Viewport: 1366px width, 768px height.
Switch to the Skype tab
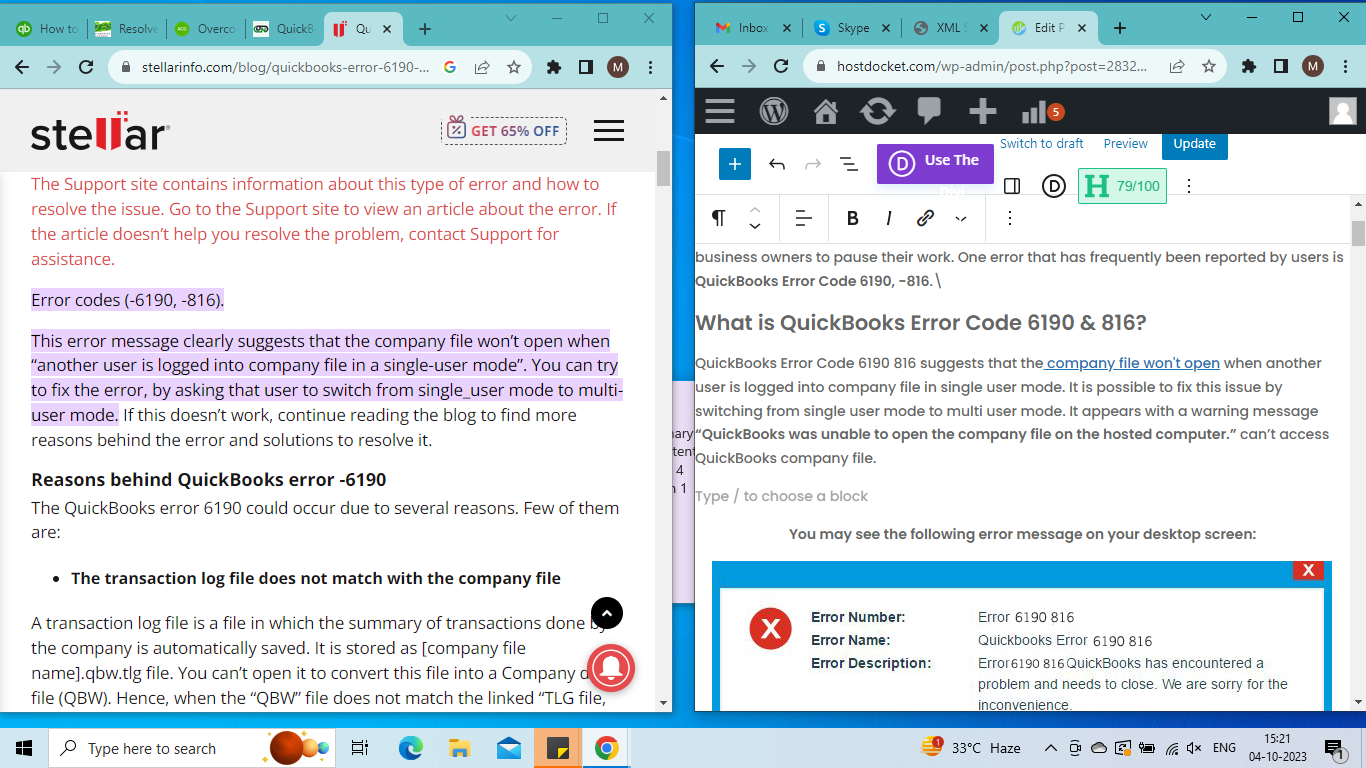[842, 28]
